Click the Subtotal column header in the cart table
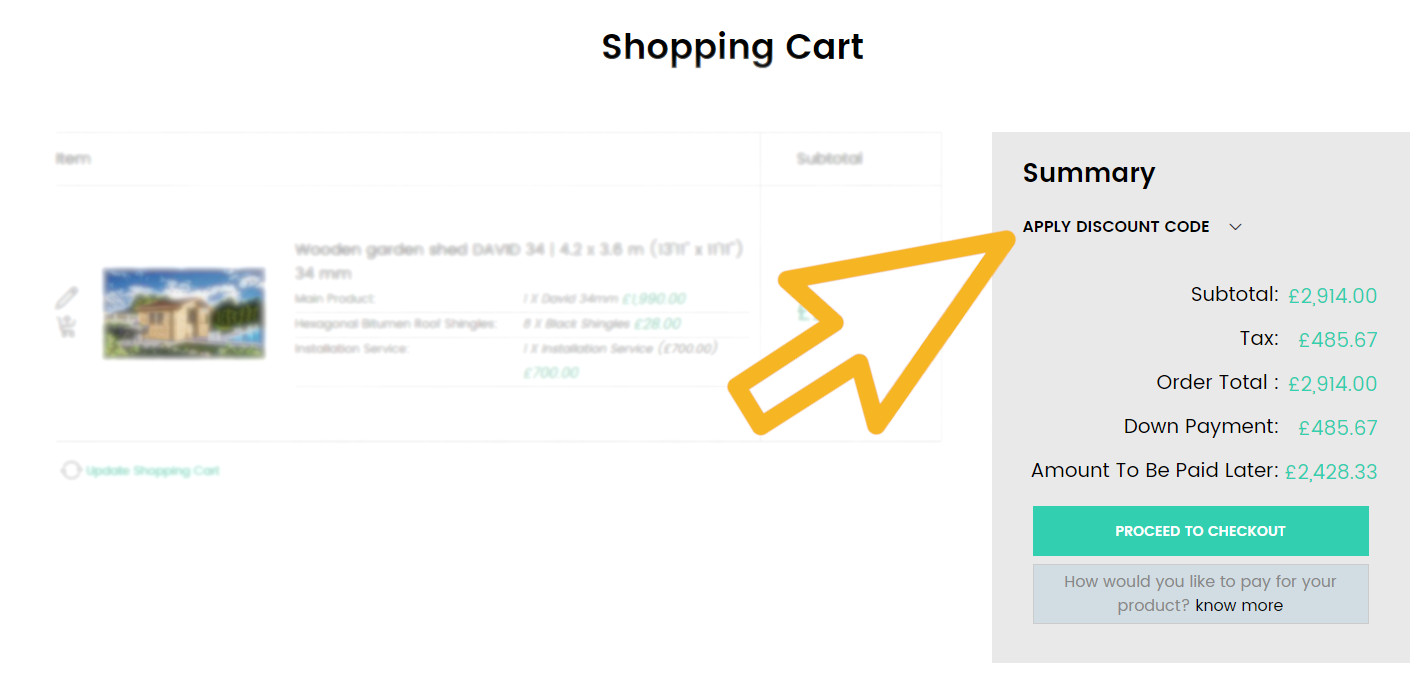 pyautogui.click(x=829, y=159)
